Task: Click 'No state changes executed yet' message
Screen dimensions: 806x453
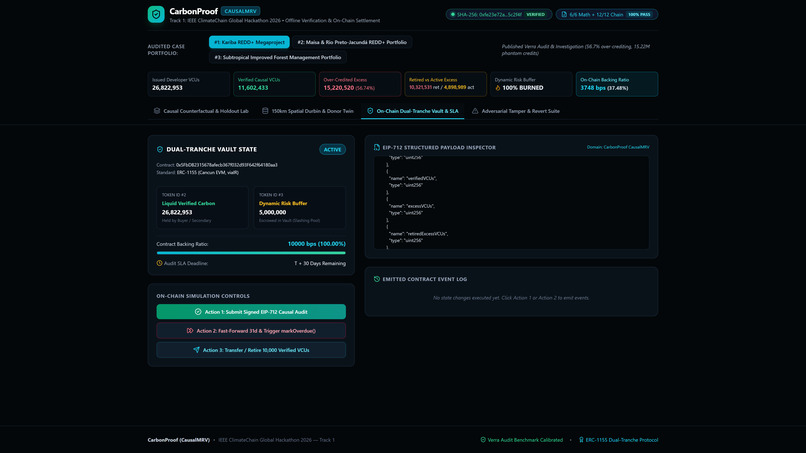Action: pos(511,298)
